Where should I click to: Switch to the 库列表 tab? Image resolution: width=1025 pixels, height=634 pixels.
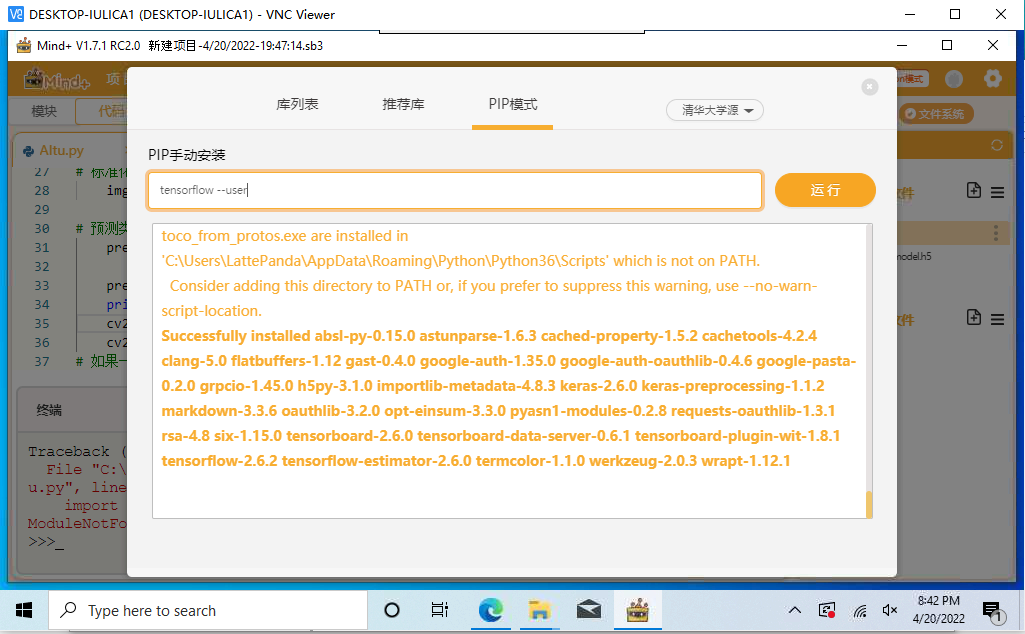pos(297,105)
